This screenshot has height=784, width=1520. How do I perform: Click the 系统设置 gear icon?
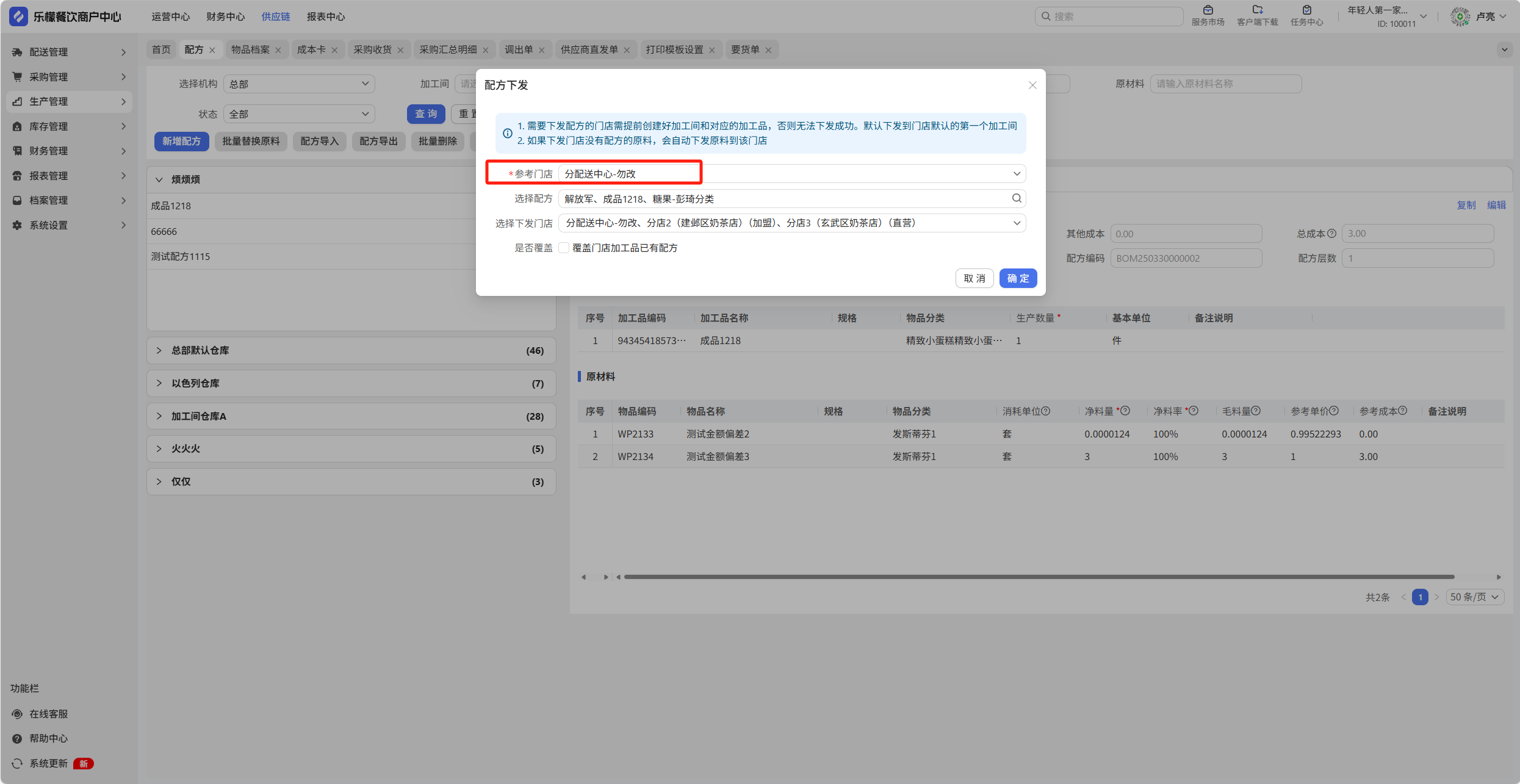pyautogui.click(x=17, y=225)
